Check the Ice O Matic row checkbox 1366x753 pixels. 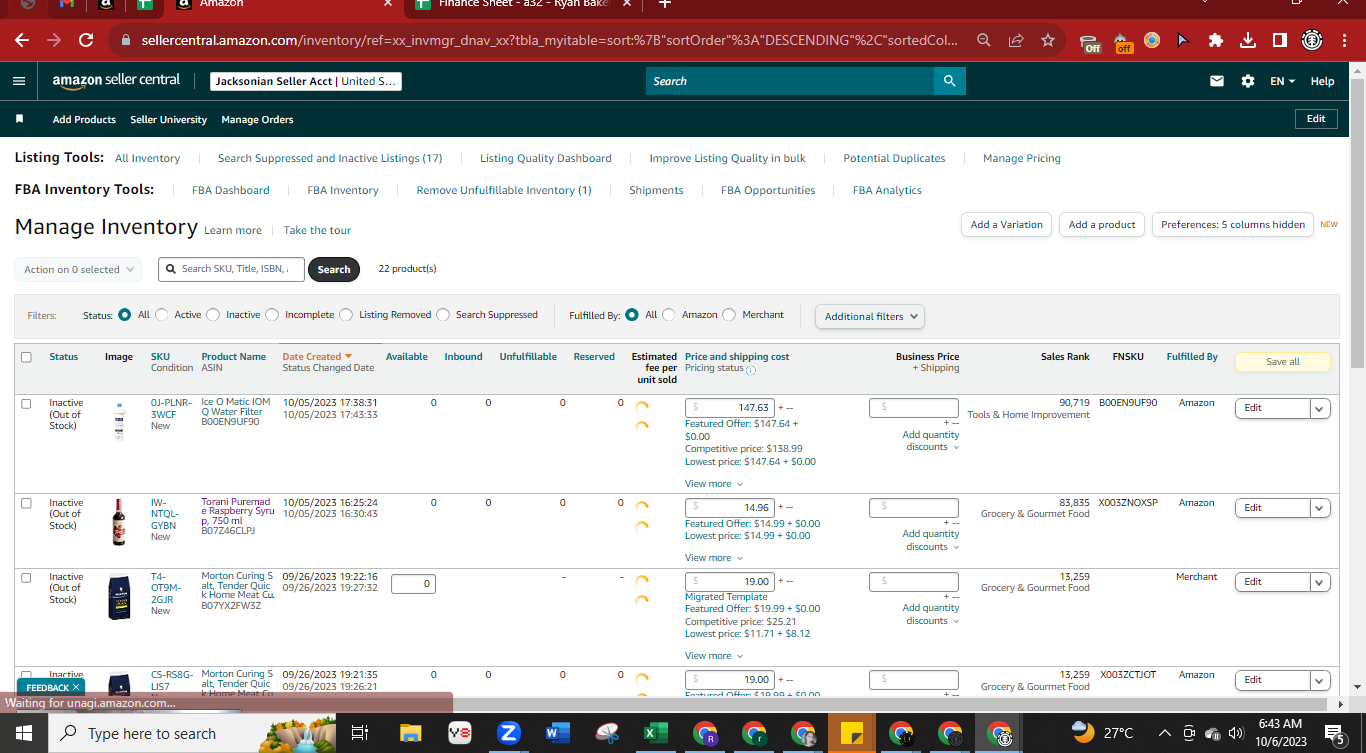[26, 403]
